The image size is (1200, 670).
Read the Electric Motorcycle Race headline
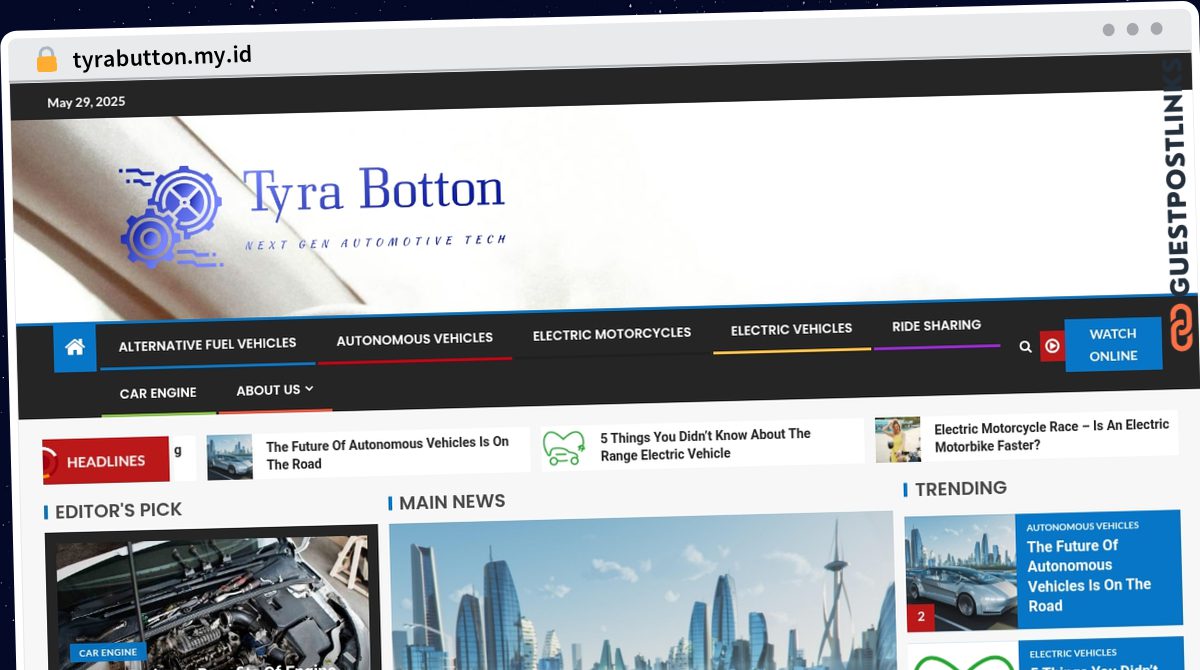point(1052,435)
